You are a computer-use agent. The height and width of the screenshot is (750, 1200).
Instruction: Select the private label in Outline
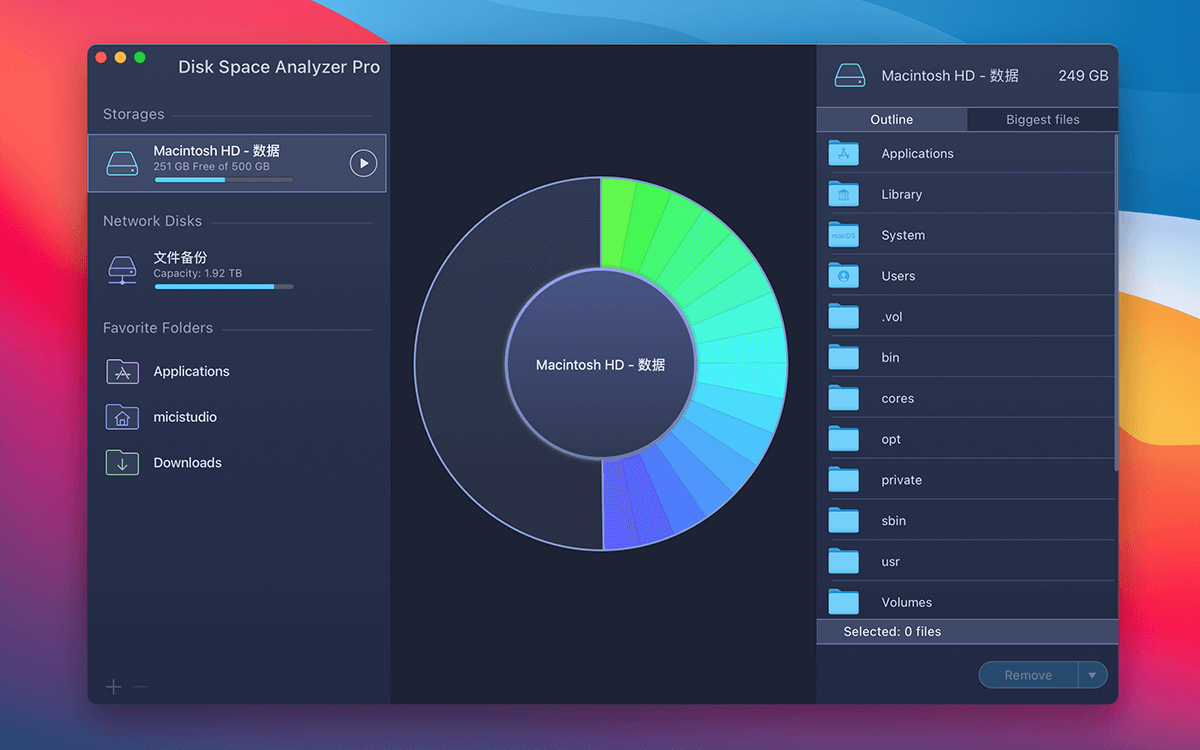(901, 480)
